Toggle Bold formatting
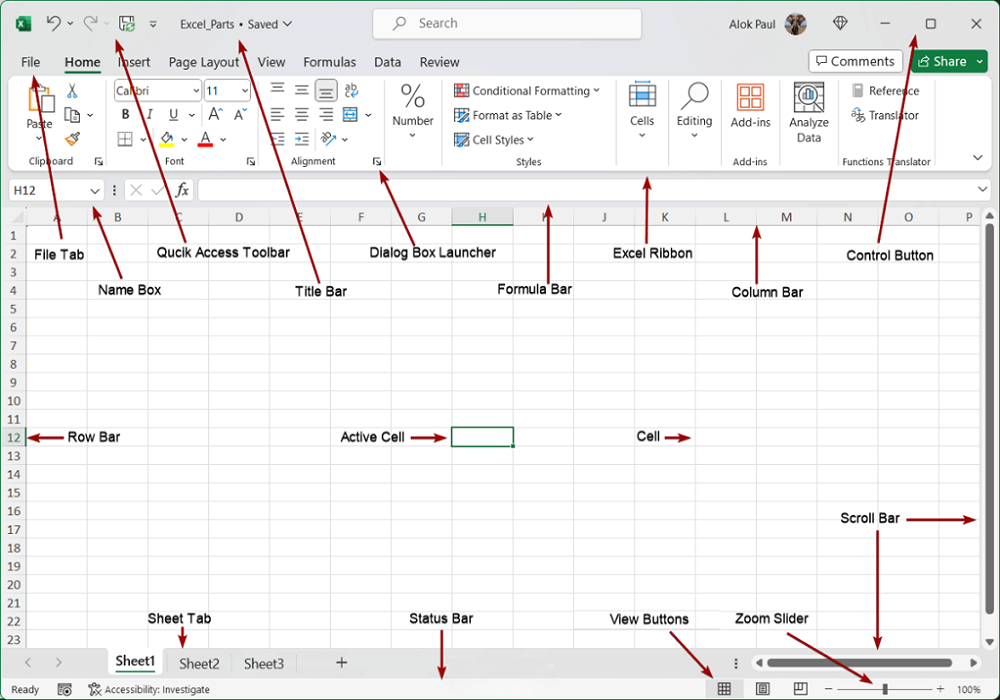 125,115
